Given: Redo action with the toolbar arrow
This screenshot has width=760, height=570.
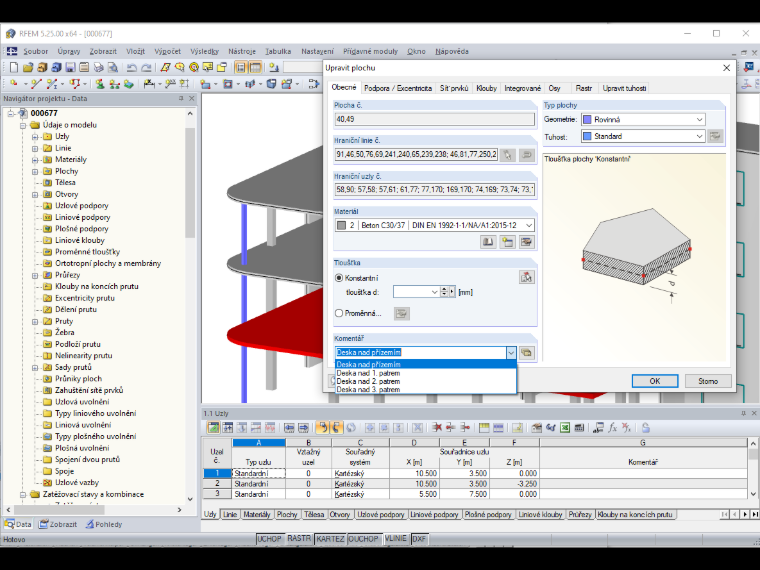Looking at the screenshot, I should pyautogui.click(x=146, y=67).
